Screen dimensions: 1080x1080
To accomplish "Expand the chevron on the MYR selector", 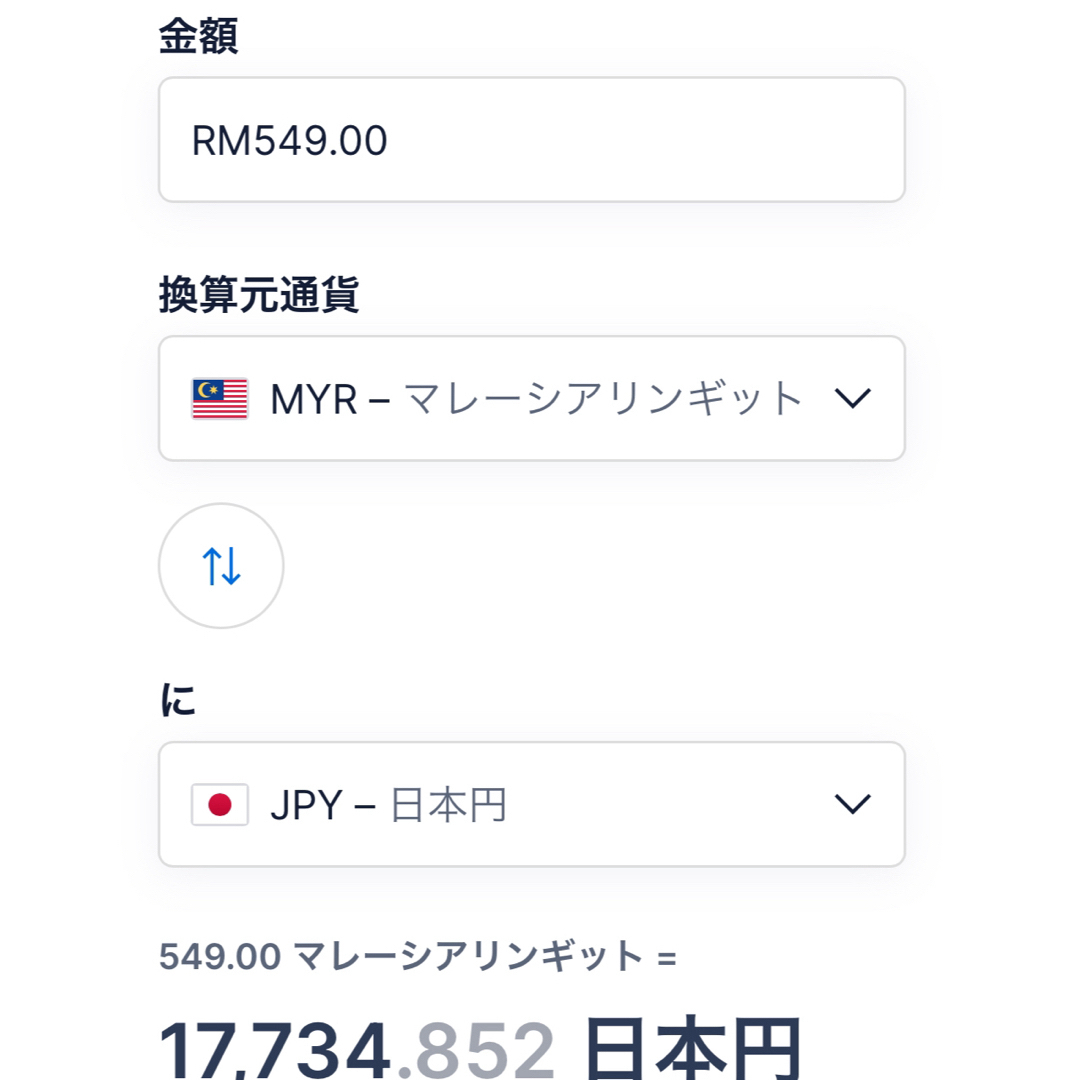I will pos(853,398).
